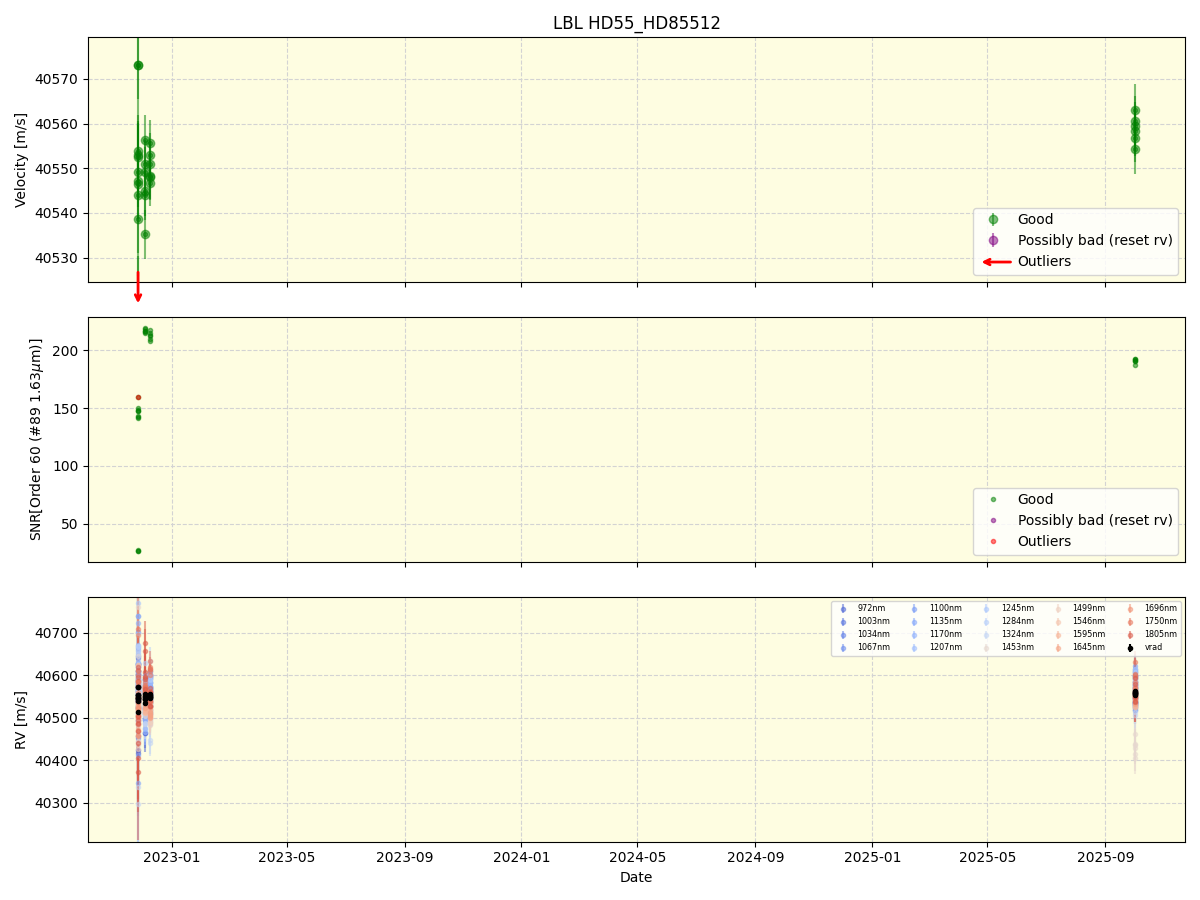Image resolution: width=1200 pixels, height=900 pixels.
Task: Click the 2024-05 date tick label
Action: coord(637,857)
